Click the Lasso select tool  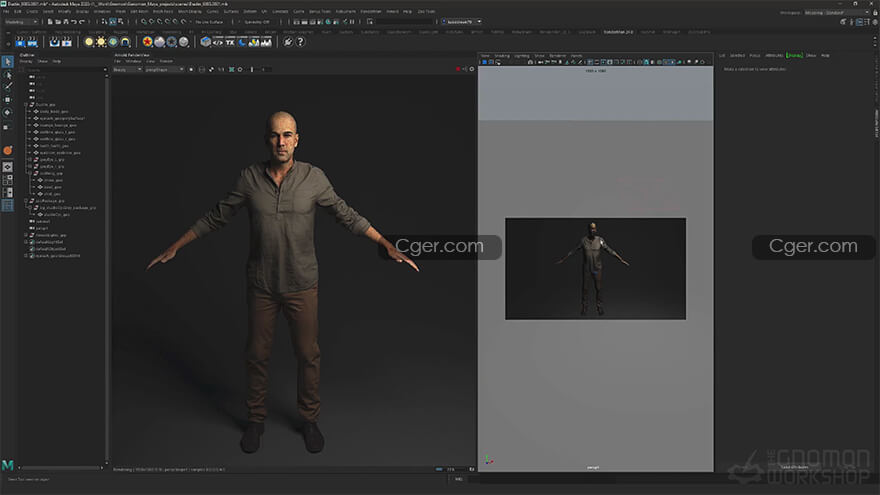[7, 75]
